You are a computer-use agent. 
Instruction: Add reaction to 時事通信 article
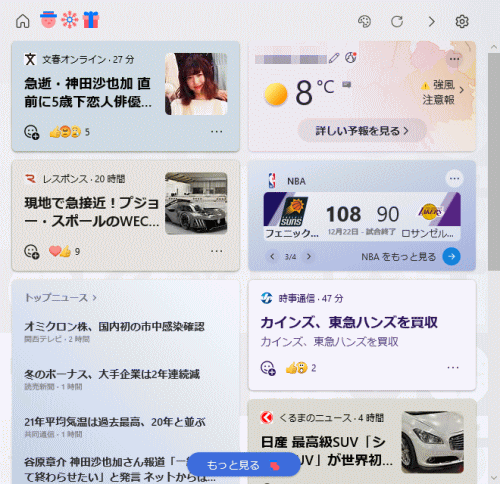click(268, 368)
